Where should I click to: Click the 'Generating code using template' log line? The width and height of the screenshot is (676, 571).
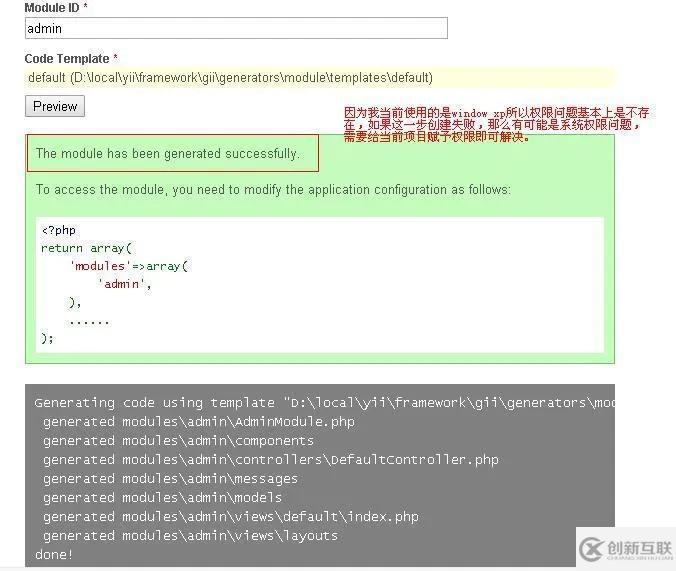(x=324, y=403)
